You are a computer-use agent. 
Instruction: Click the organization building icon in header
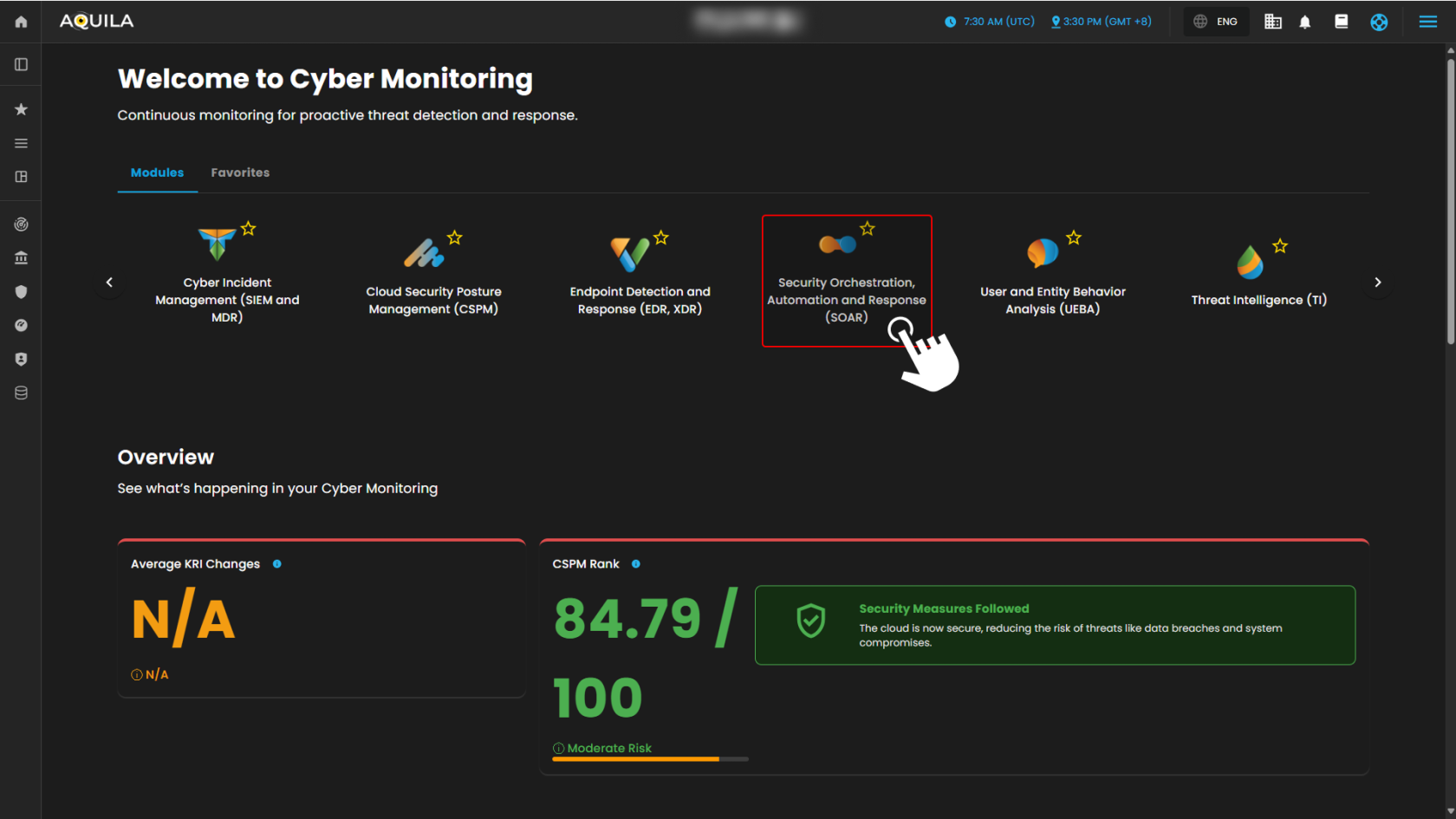pyautogui.click(x=1272, y=22)
